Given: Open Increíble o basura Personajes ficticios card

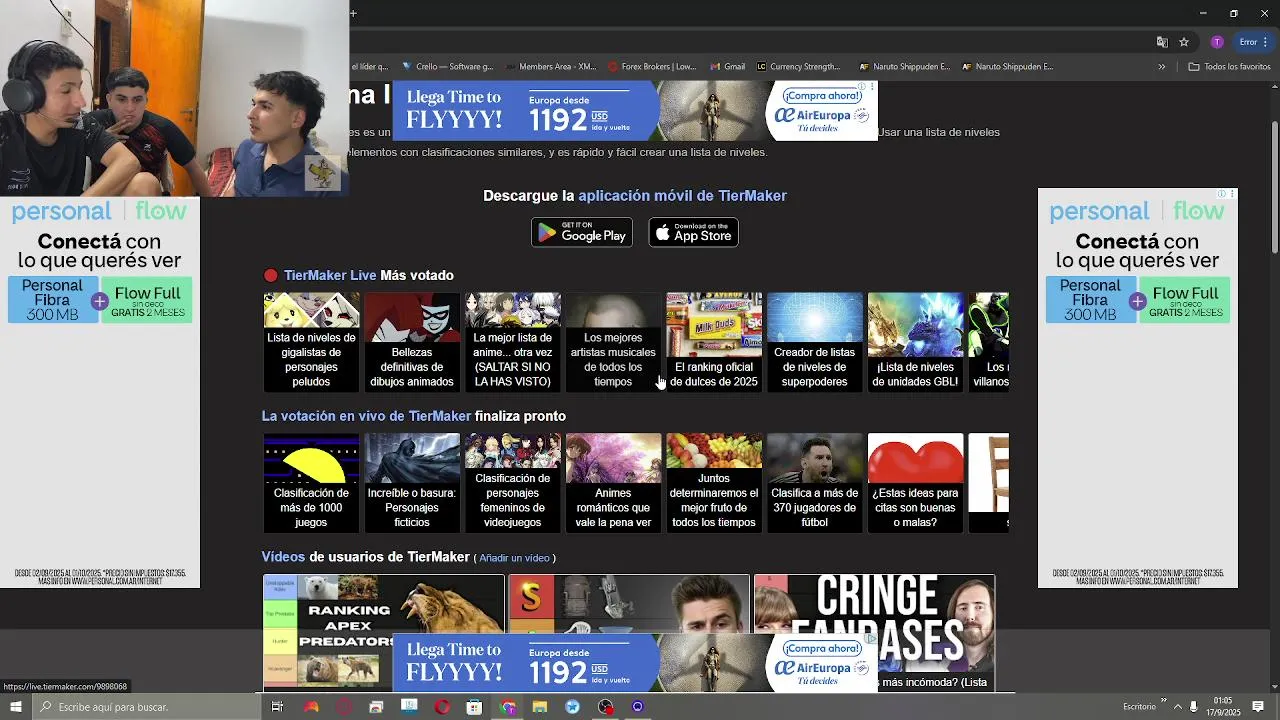Looking at the screenshot, I should pyautogui.click(x=412, y=482).
